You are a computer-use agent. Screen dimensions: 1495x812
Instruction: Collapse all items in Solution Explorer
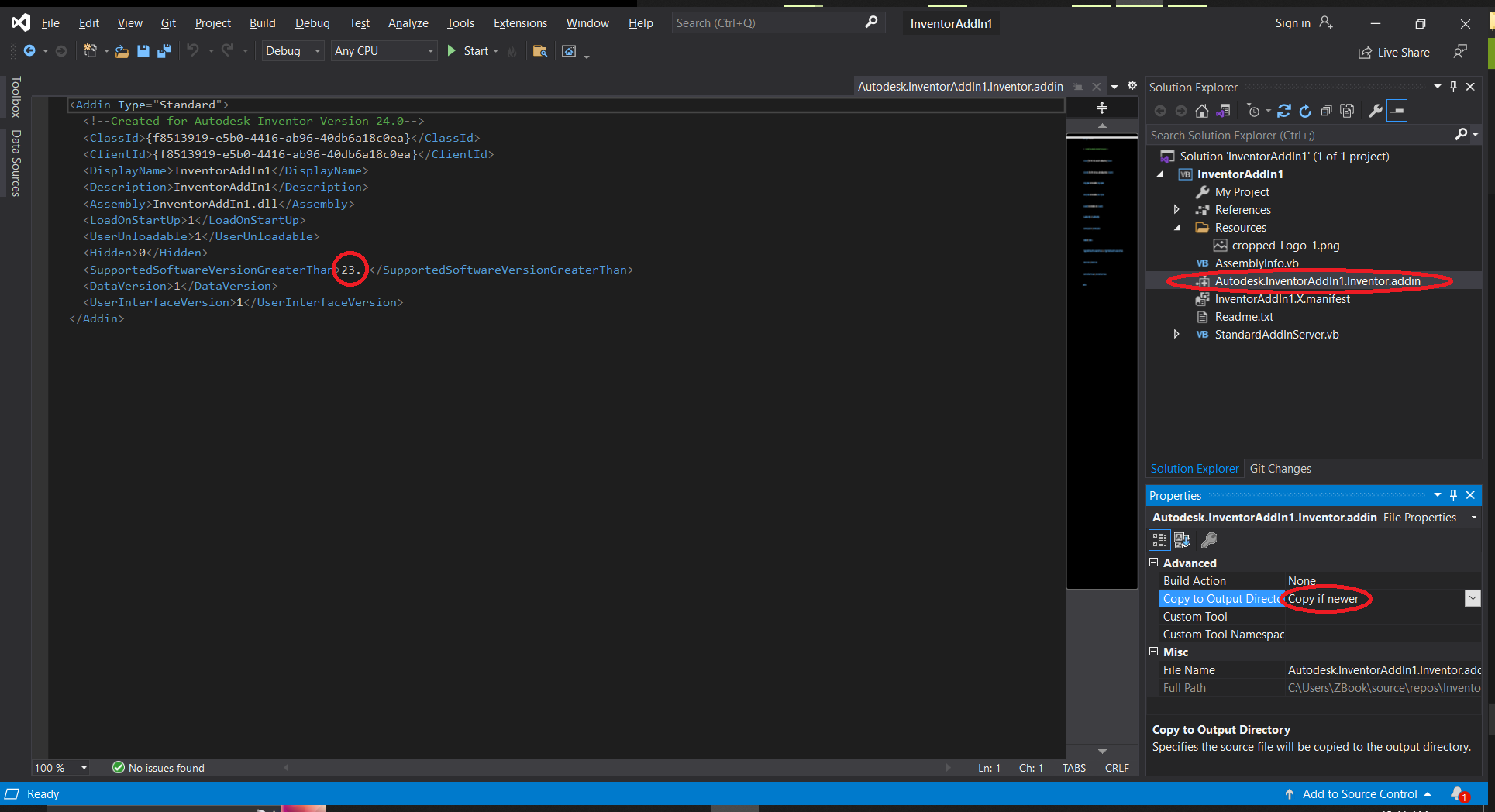click(1325, 111)
